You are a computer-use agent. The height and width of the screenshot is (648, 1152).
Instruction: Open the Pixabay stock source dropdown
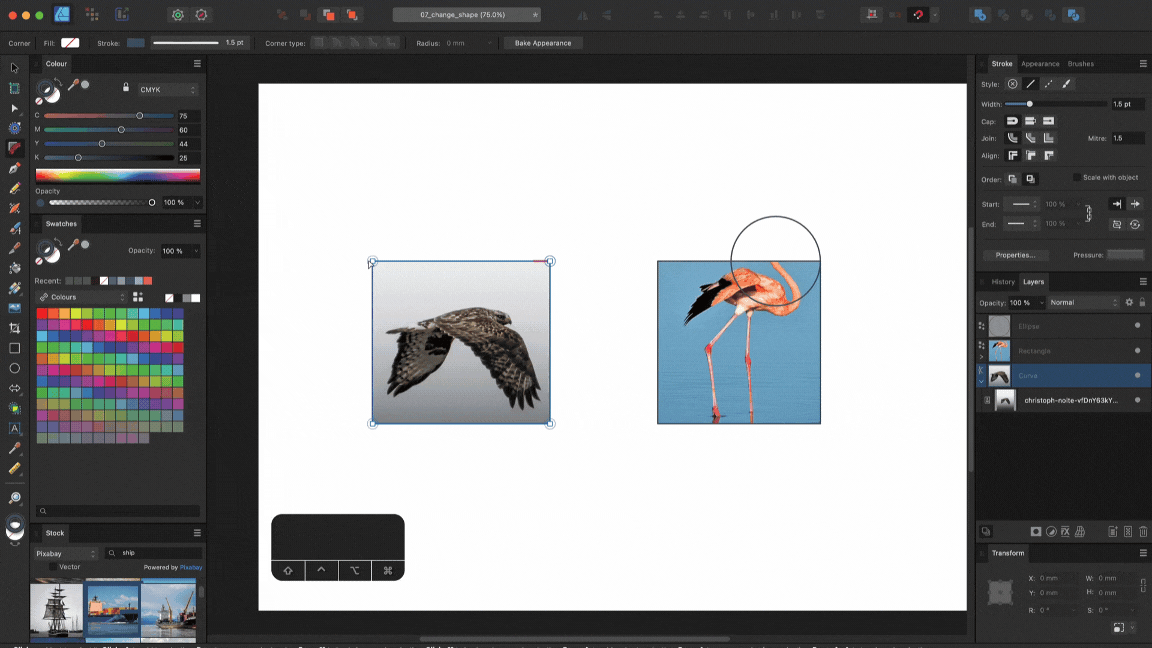point(65,553)
